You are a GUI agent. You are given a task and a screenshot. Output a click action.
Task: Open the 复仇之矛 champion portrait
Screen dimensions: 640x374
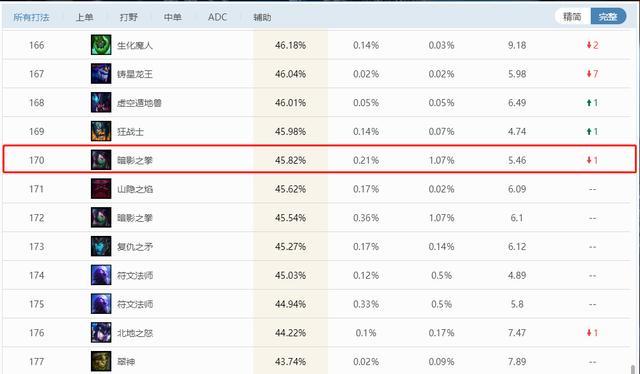point(101,247)
